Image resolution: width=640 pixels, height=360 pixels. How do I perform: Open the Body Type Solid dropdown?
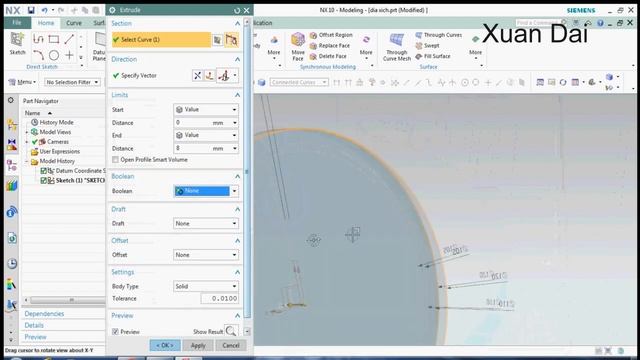click(x=206, y=287)
